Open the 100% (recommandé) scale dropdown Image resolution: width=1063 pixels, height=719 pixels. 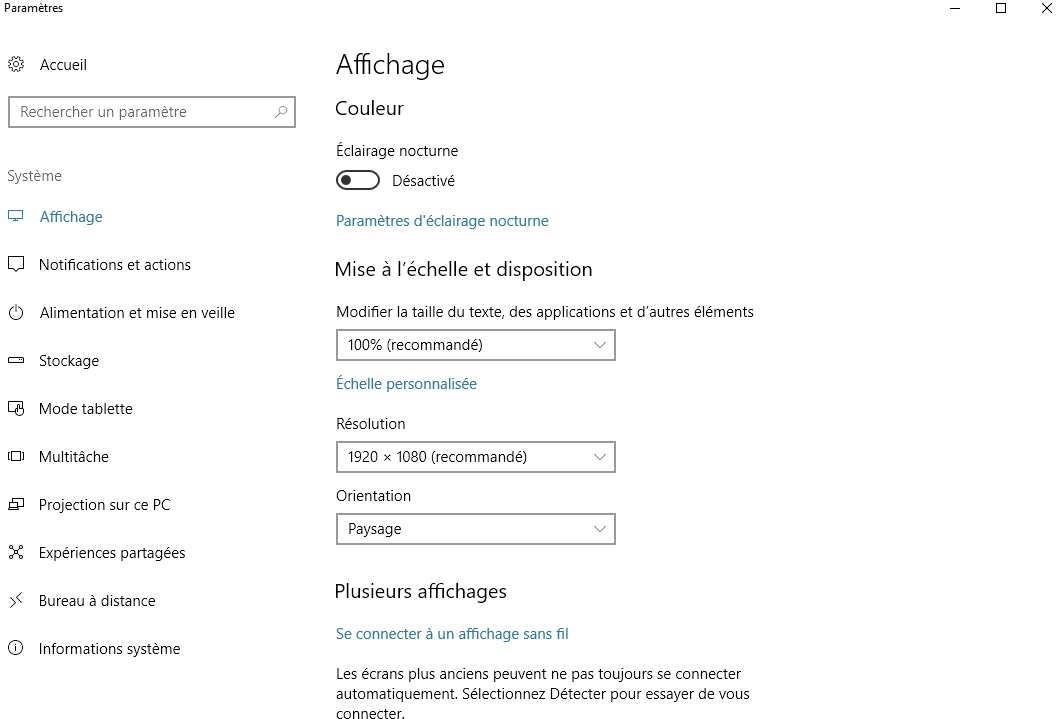(475, 345)
